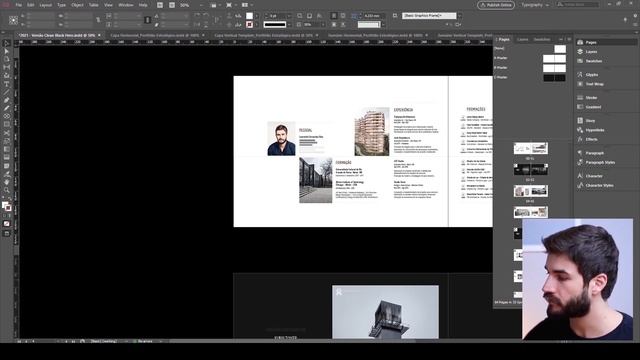Select the Gap tool

pos(6,68)
